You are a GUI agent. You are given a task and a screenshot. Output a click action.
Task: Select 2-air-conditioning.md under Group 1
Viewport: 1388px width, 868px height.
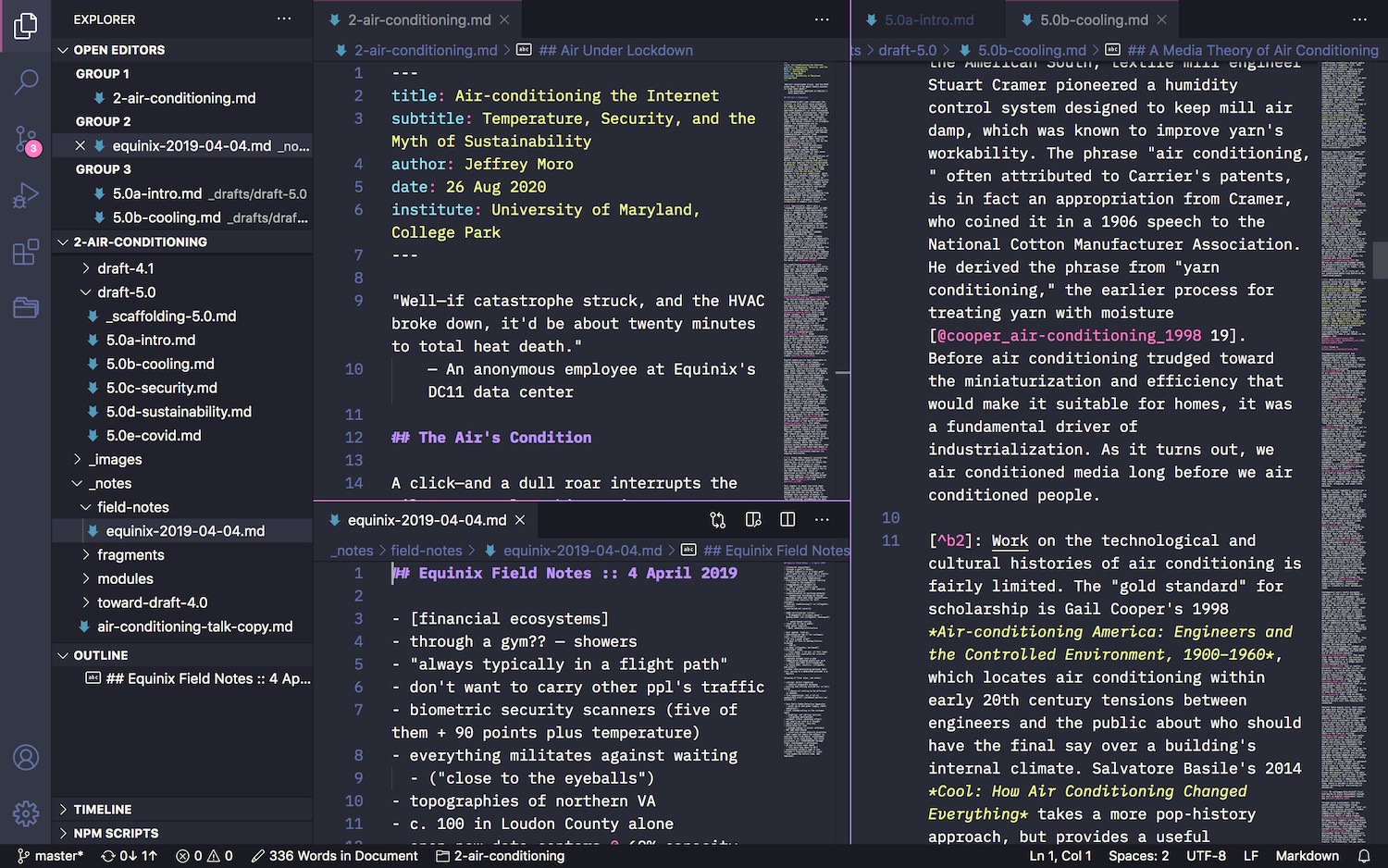(x=183, y=98)
